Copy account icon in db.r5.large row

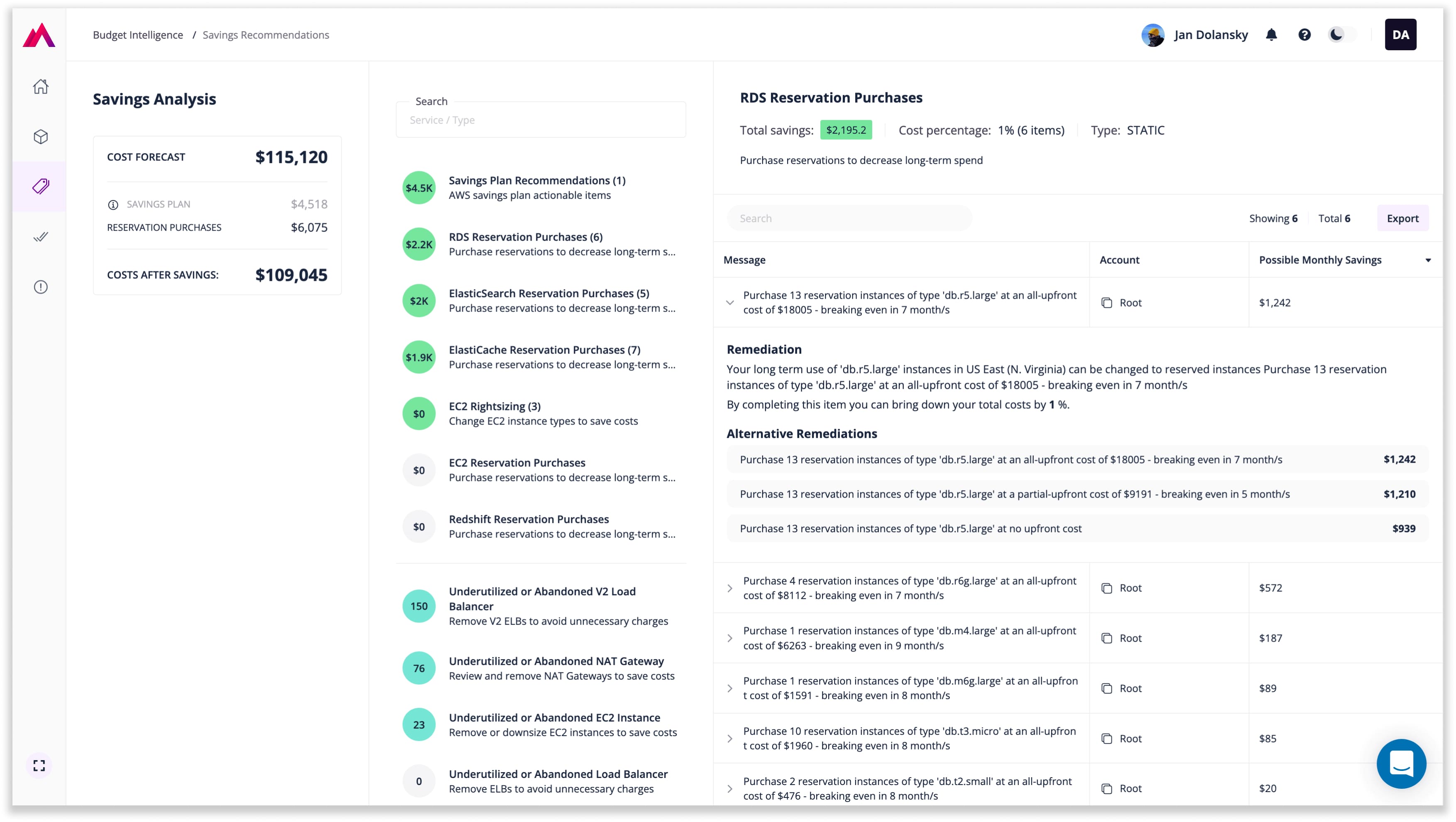pyautogui.click(x=1106, y=302)
